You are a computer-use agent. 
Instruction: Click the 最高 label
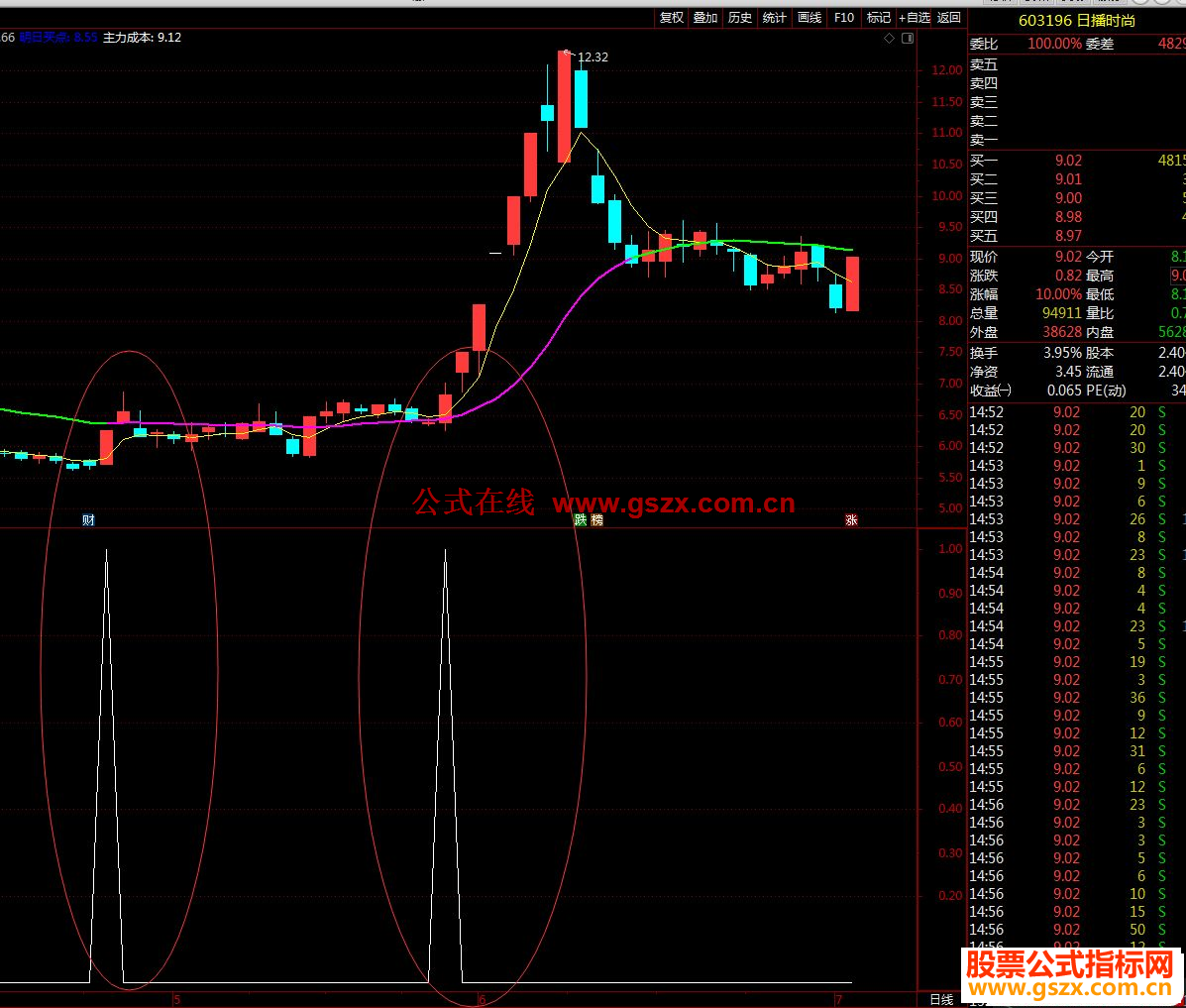click(1100, 277)
